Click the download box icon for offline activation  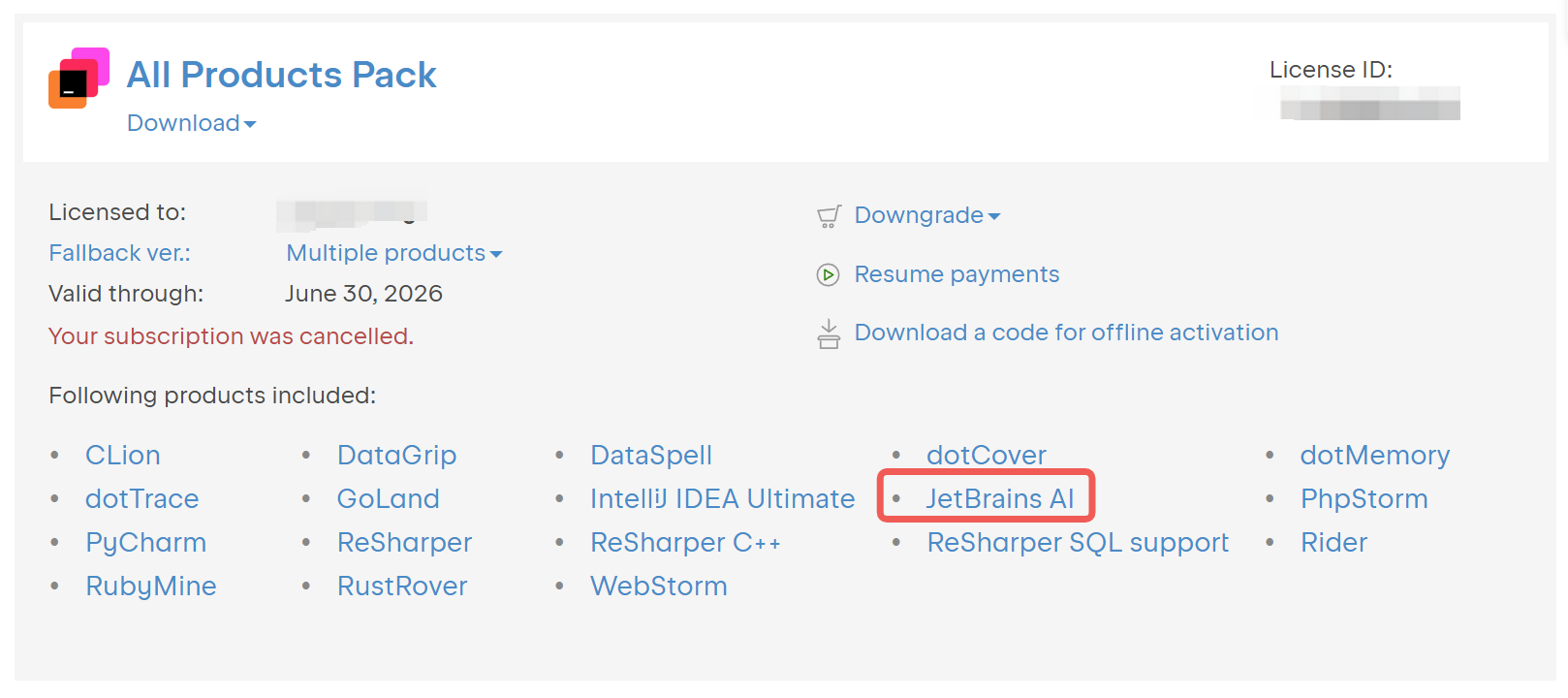click(829, 333)
